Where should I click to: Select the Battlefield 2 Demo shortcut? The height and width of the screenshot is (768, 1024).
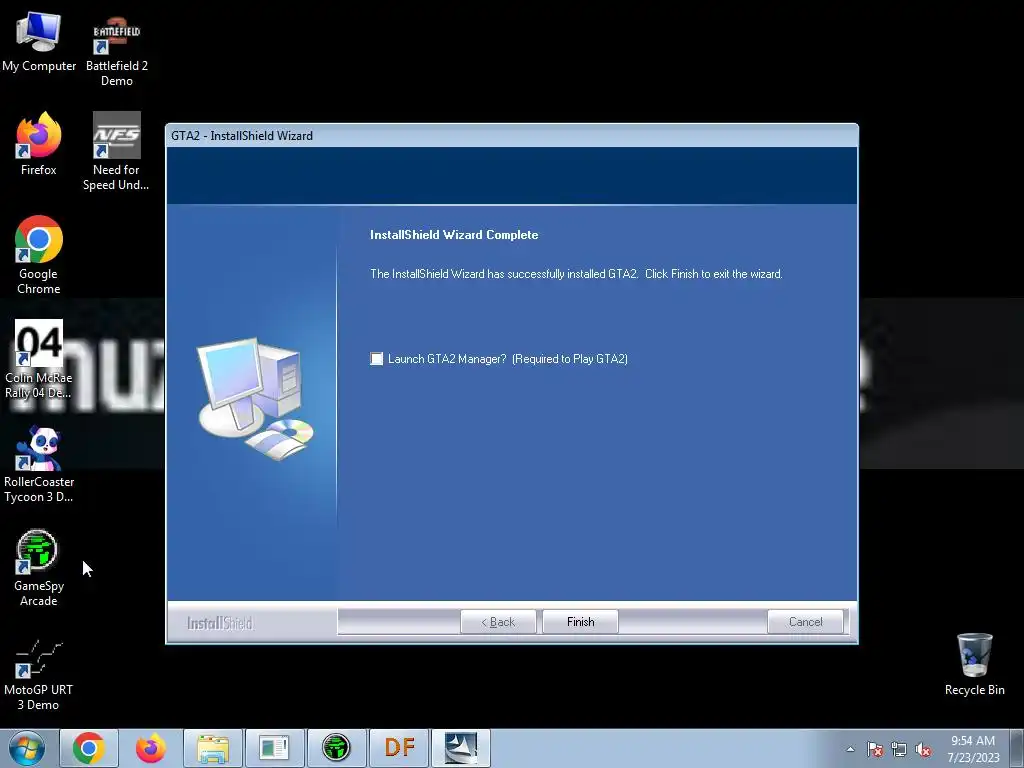117,52
